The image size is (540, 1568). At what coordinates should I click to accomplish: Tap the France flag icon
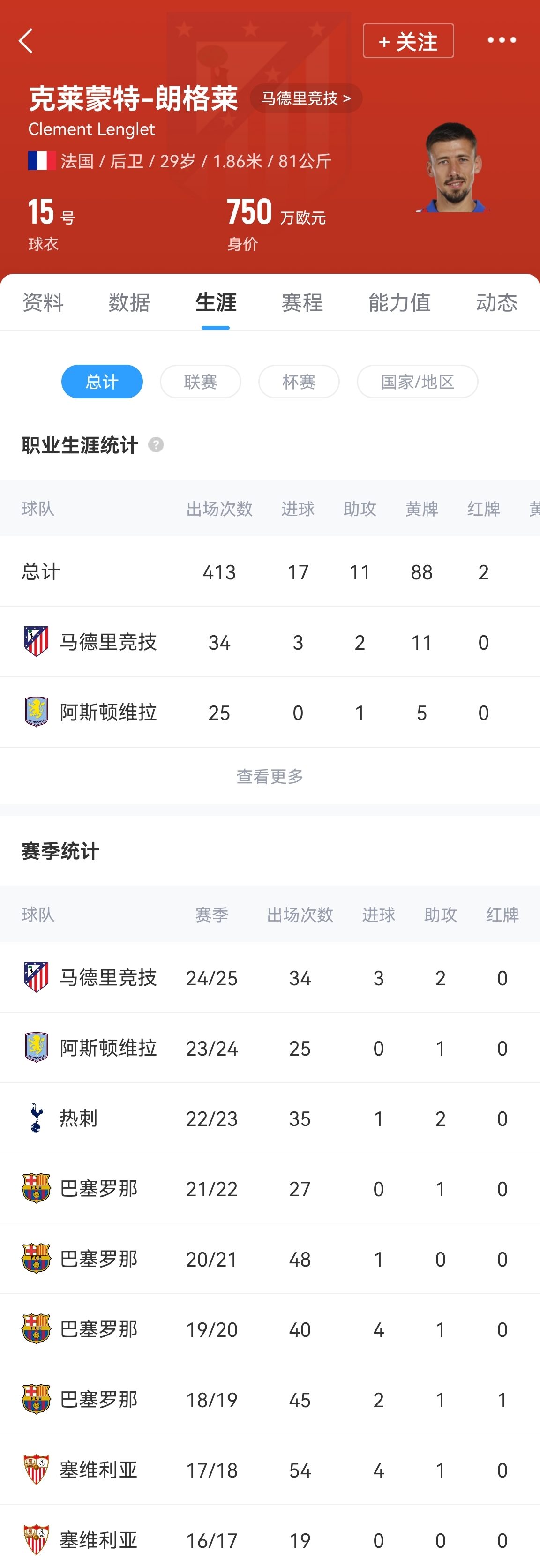42,161
